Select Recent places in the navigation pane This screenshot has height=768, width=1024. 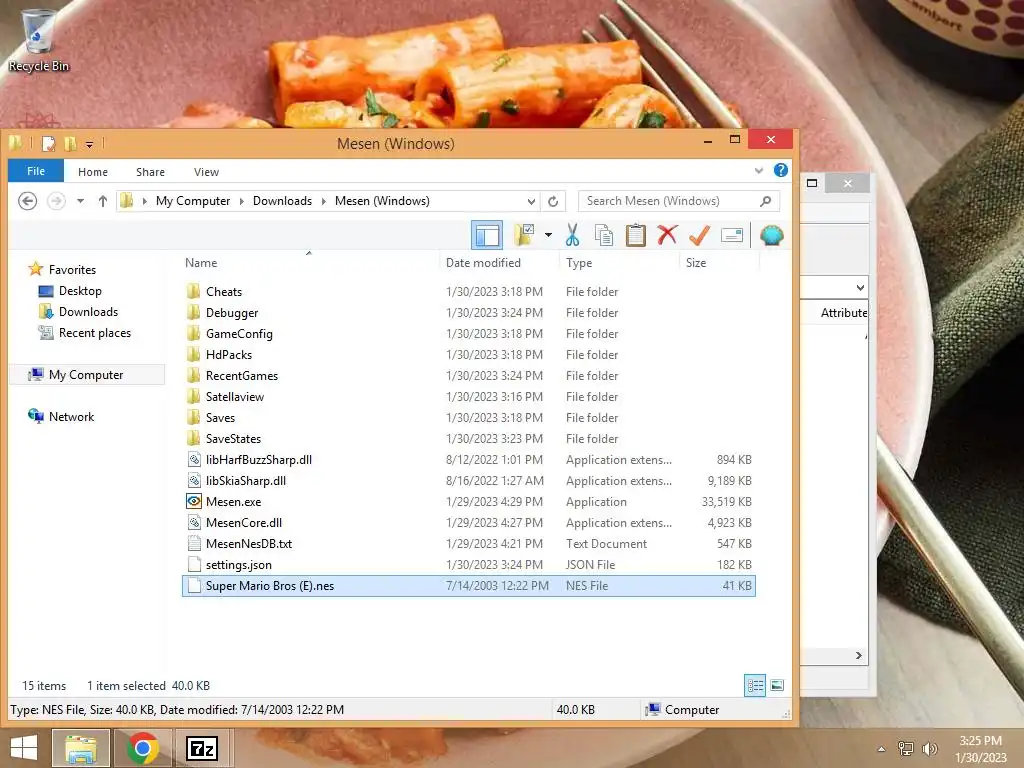[x=95, y=333]
